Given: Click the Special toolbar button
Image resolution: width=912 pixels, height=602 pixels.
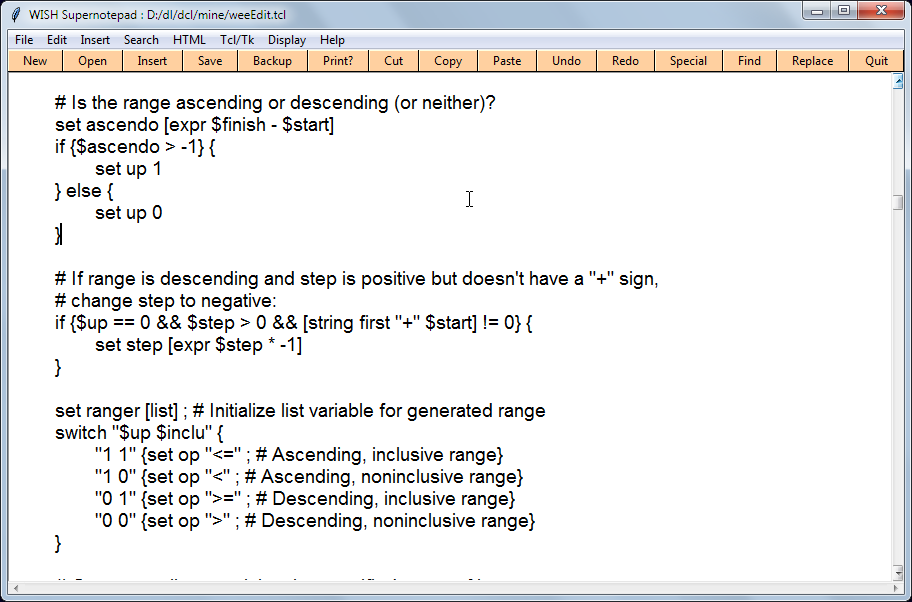Looking at the screenshot, I should click(x=688, y=61).
